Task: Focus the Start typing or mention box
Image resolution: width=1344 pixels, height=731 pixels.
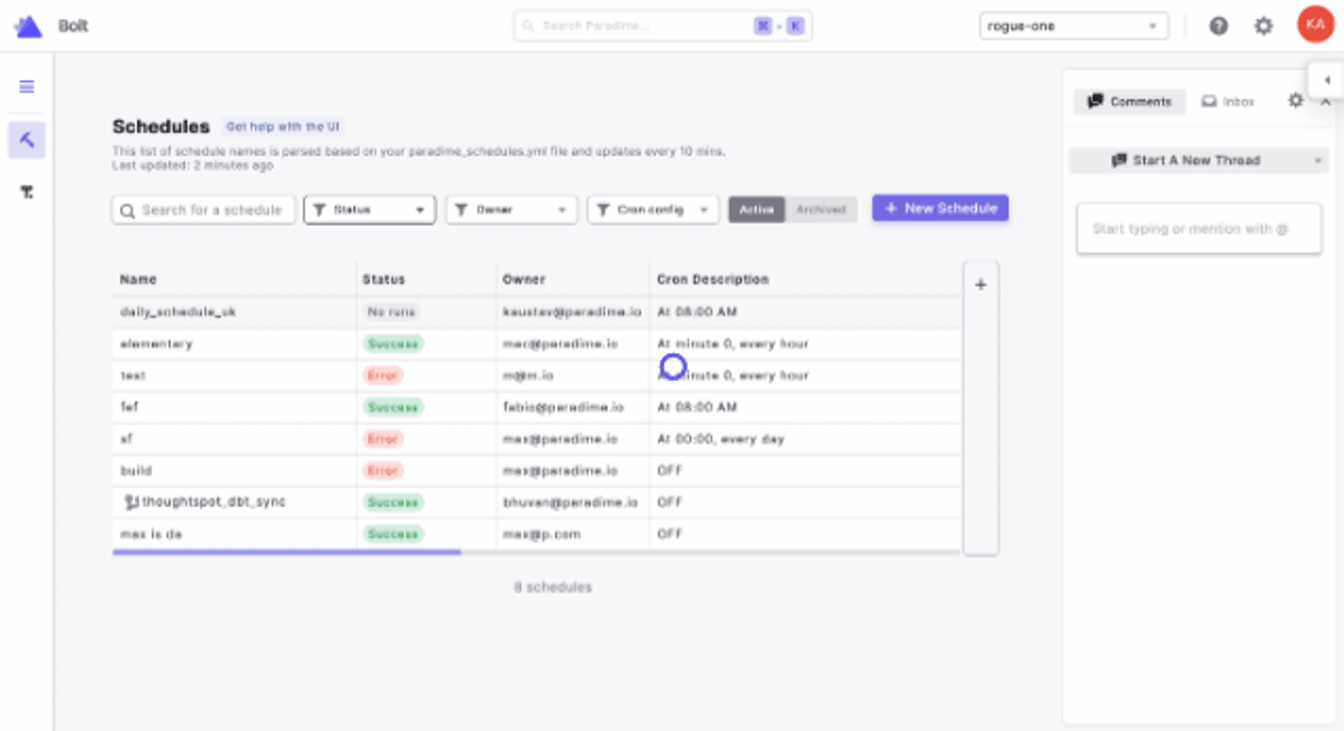Action: (x=1199, y=229)
